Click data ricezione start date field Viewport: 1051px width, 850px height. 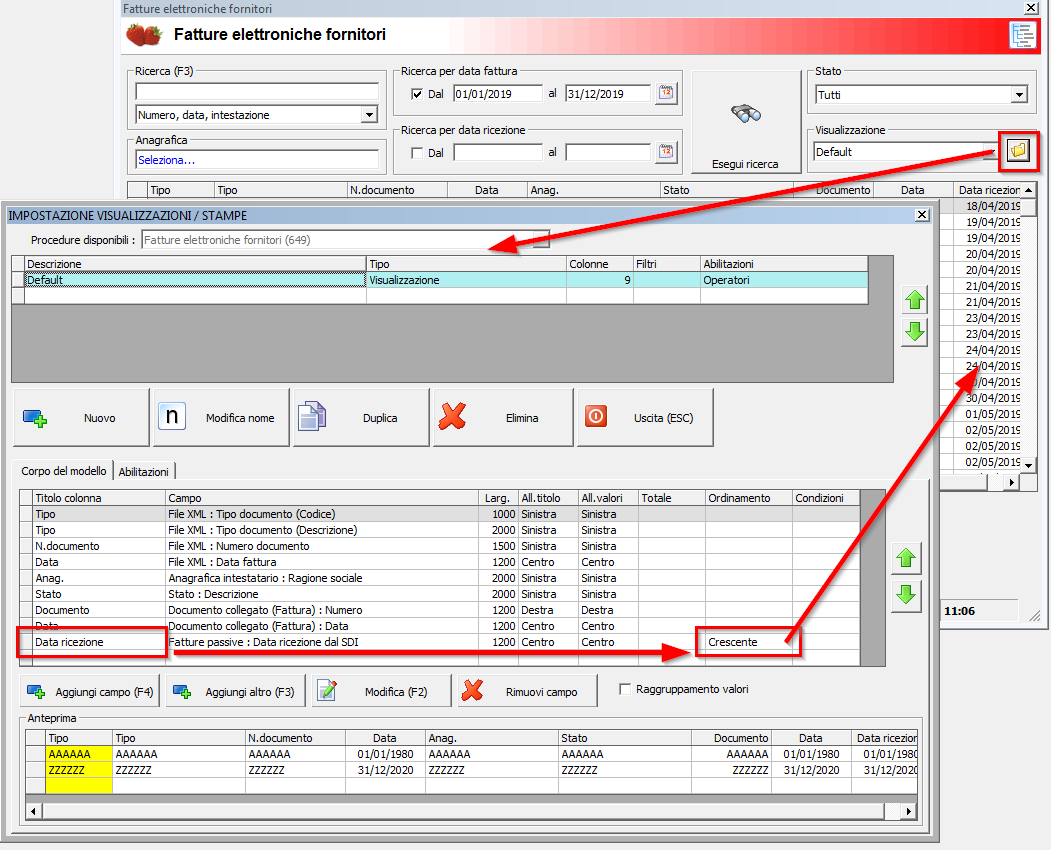497,153
